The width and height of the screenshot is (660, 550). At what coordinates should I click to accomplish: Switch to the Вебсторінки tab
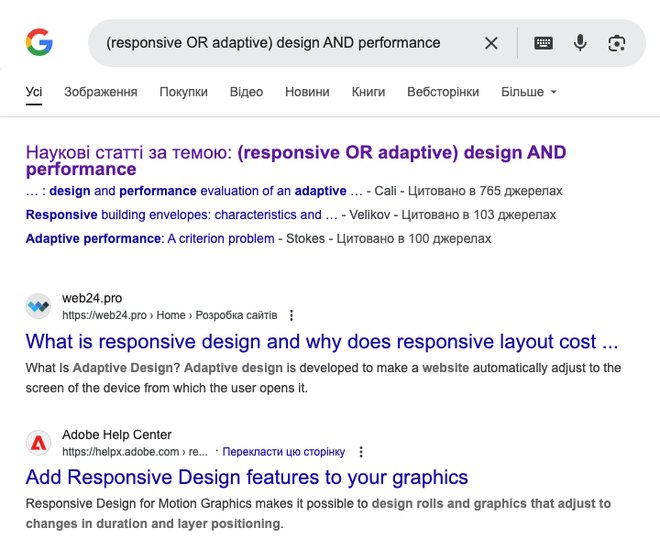(443, 92)
